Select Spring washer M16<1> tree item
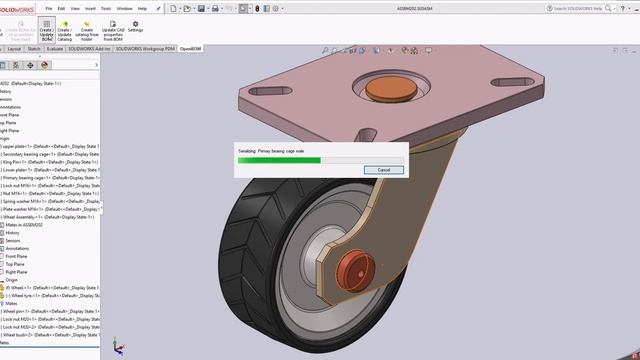 [x=50, y=201]
